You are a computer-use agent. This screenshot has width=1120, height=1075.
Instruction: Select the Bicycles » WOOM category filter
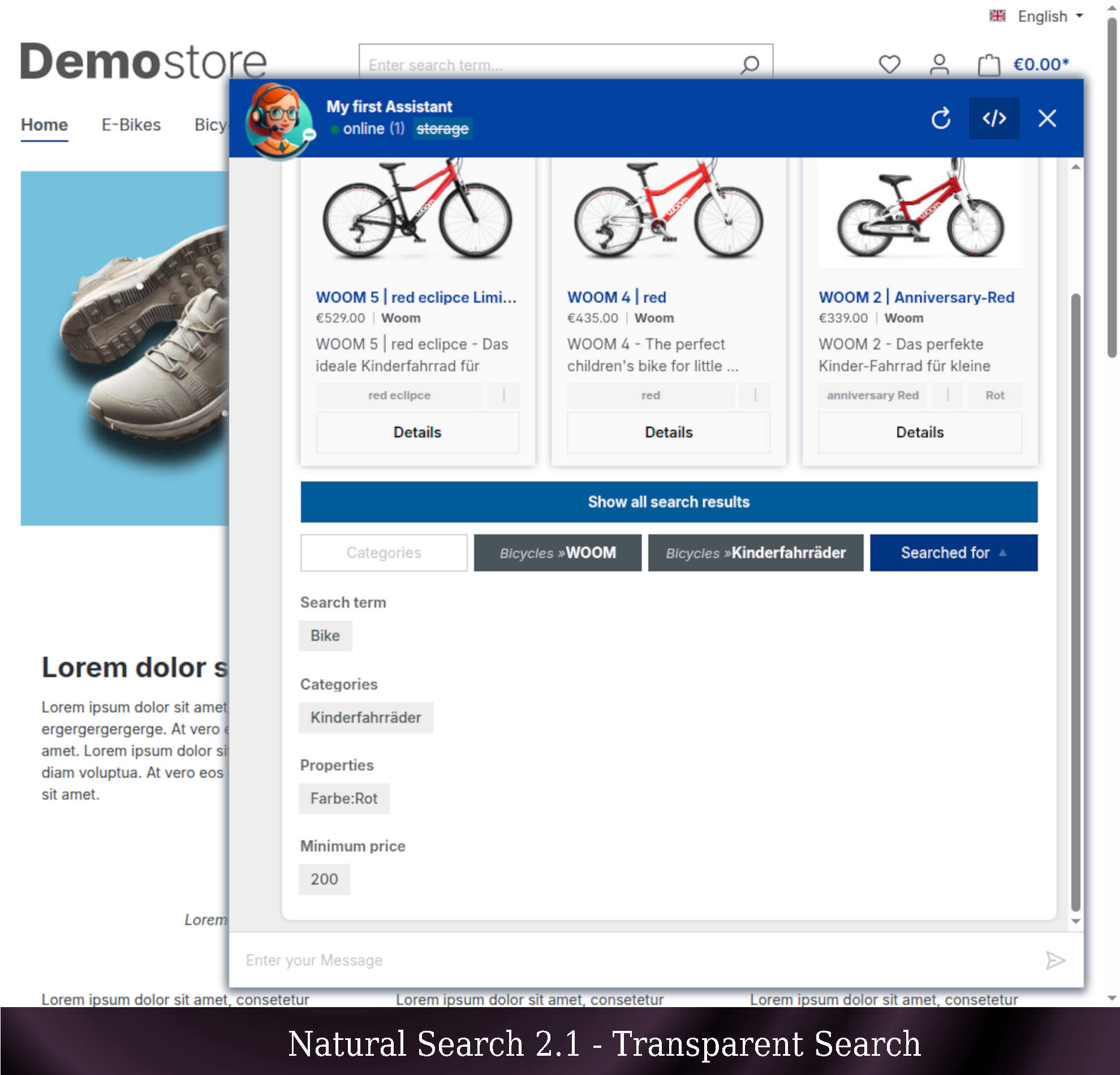(557, 553)
